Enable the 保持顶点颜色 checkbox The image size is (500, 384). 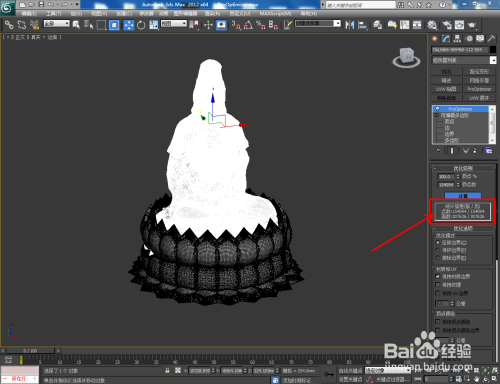tap(438, 322)
